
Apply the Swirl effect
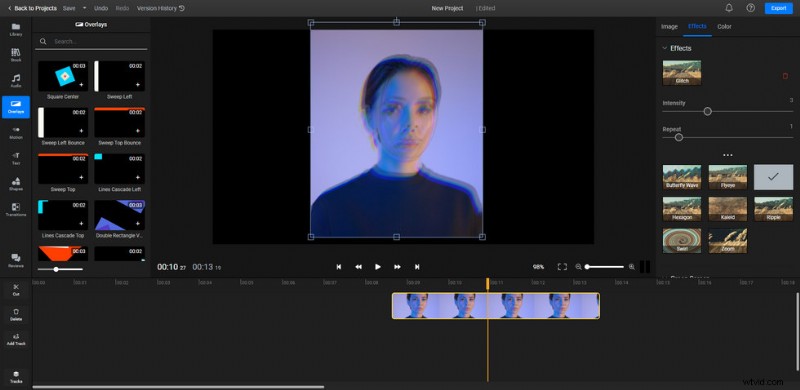(x=682, y=241)
